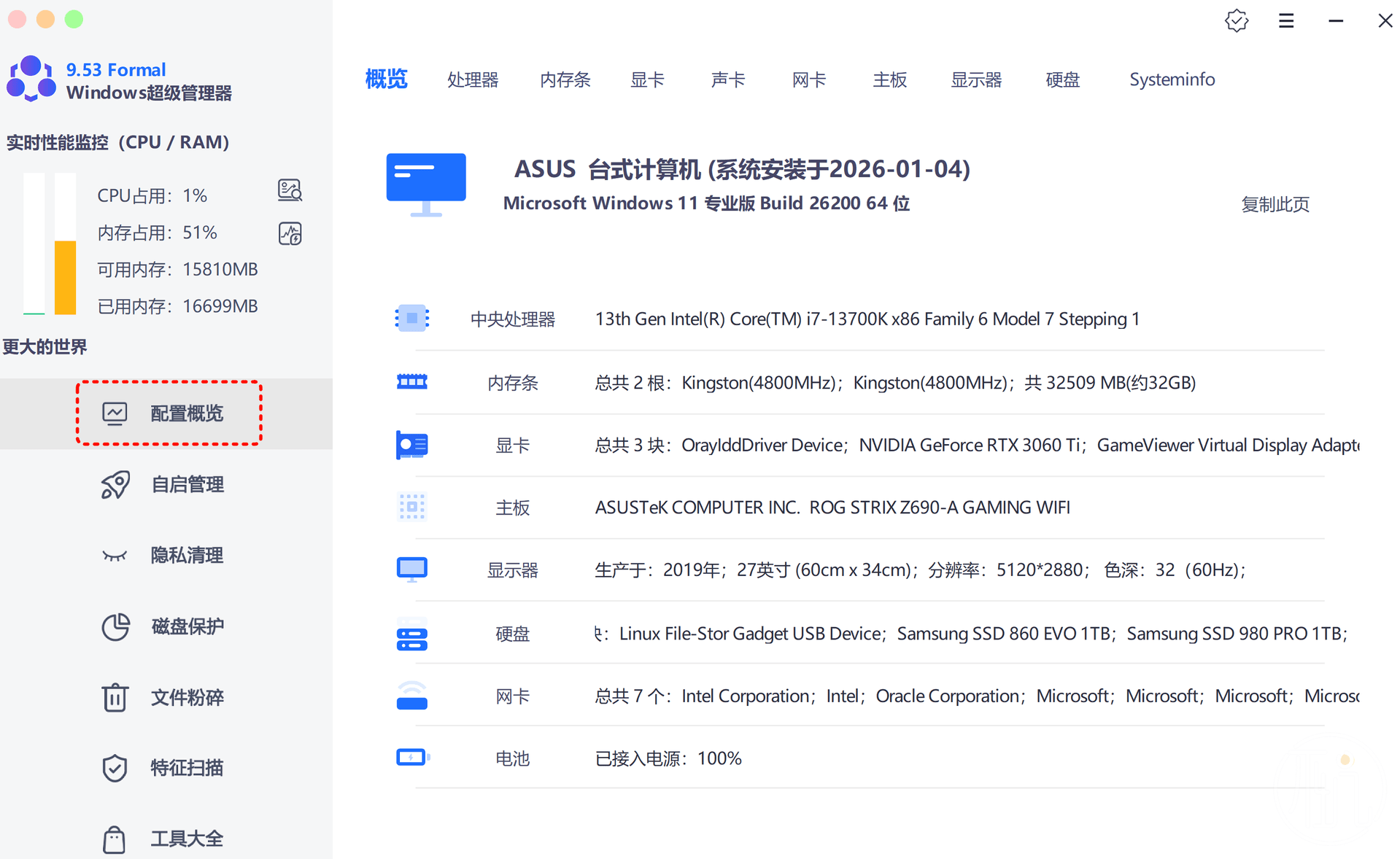Click the orange memory usage bar
Screen dimensions: 1400x859
[x=66, y=277]
